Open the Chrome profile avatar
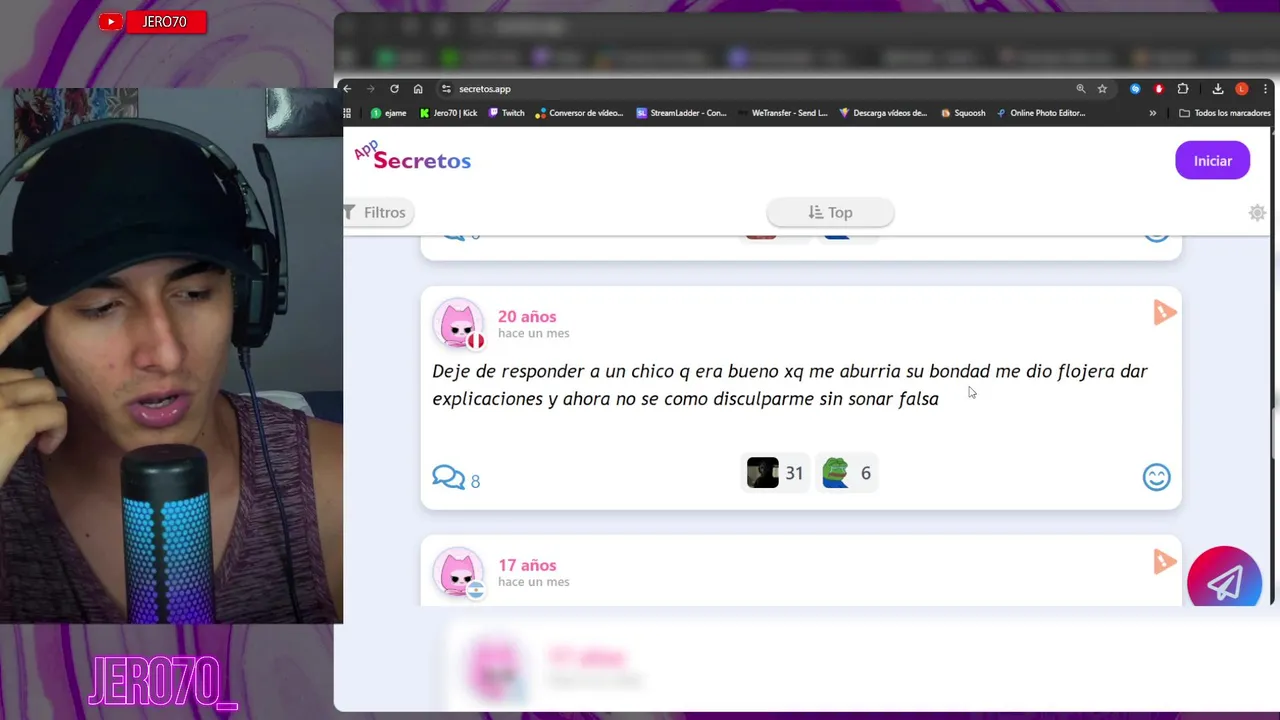Screen dimensions: 1280x720 pos(1242,89)
